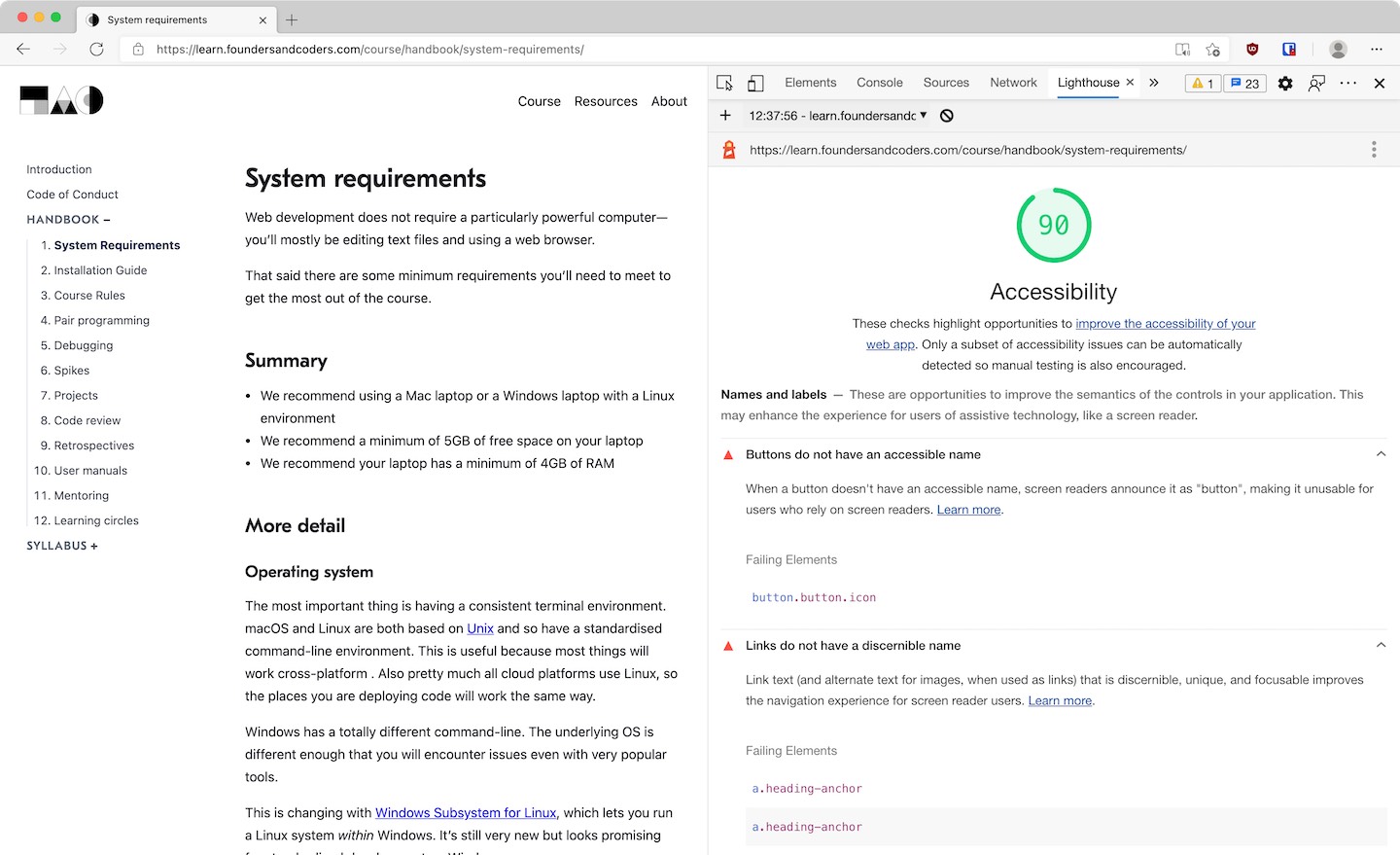Open Pair programming in sidebar
Screen dimensions: 1400x855
pos(102,320)
